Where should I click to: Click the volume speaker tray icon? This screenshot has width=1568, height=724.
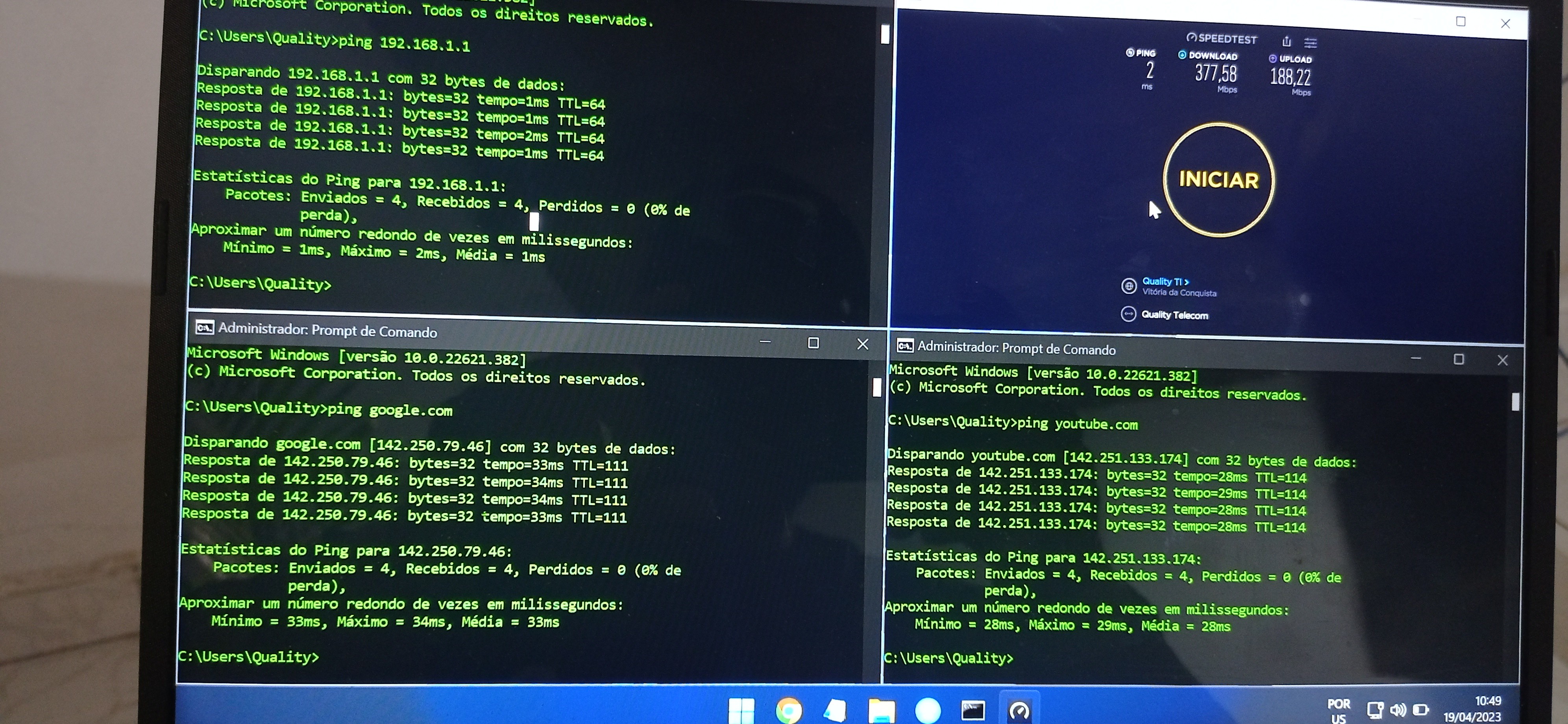click(x=1398, y=709)
